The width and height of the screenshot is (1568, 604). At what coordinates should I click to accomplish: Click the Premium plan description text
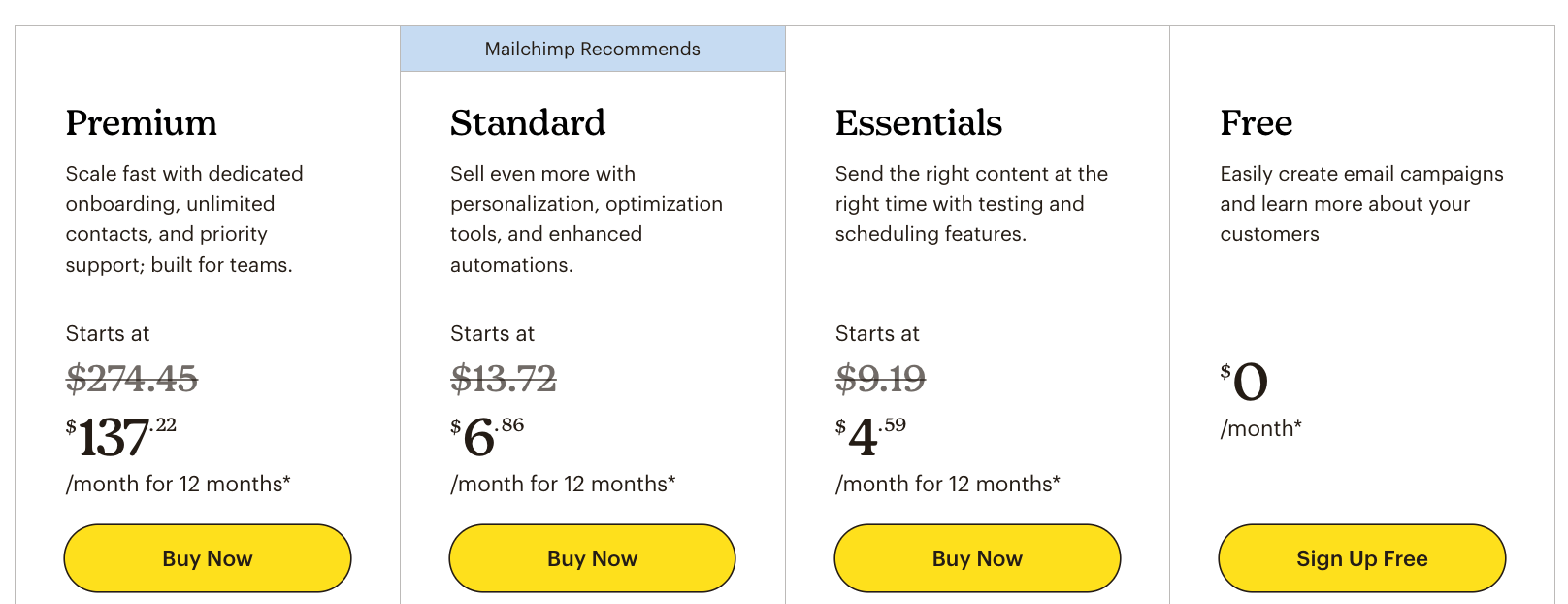[x=184, y=218]
